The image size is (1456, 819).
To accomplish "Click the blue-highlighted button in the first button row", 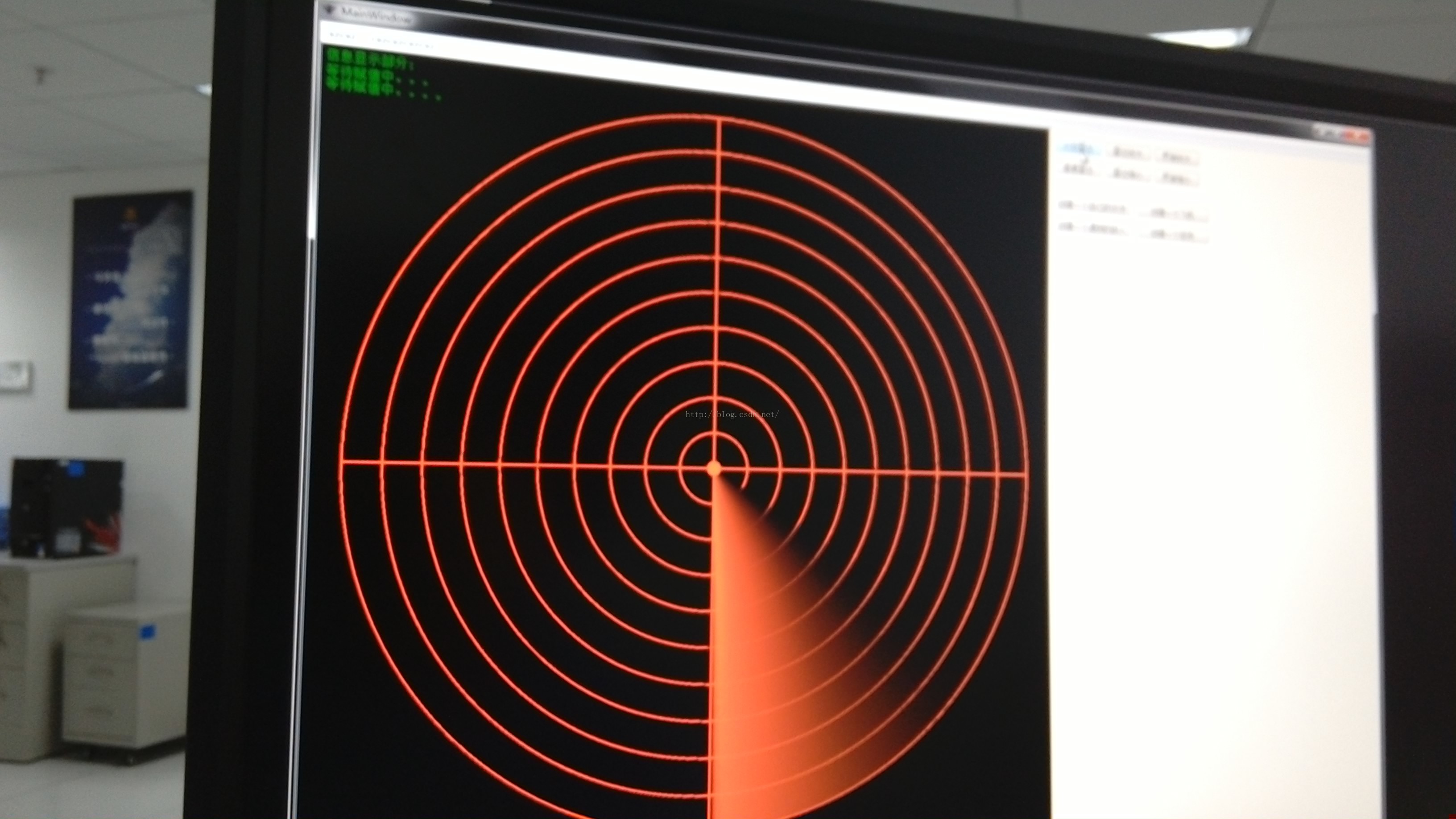I will pyautogui.click(x=1079, y=149).
